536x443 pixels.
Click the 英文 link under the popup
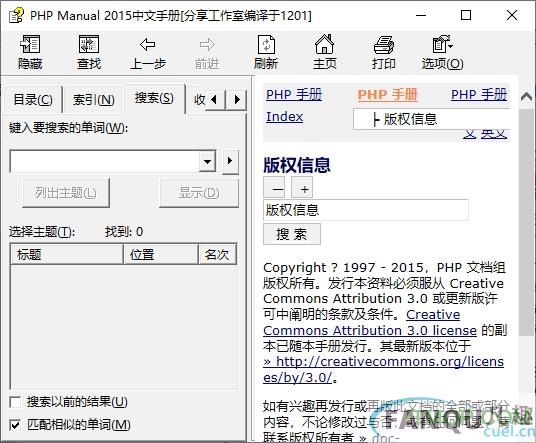pos(494,134)
